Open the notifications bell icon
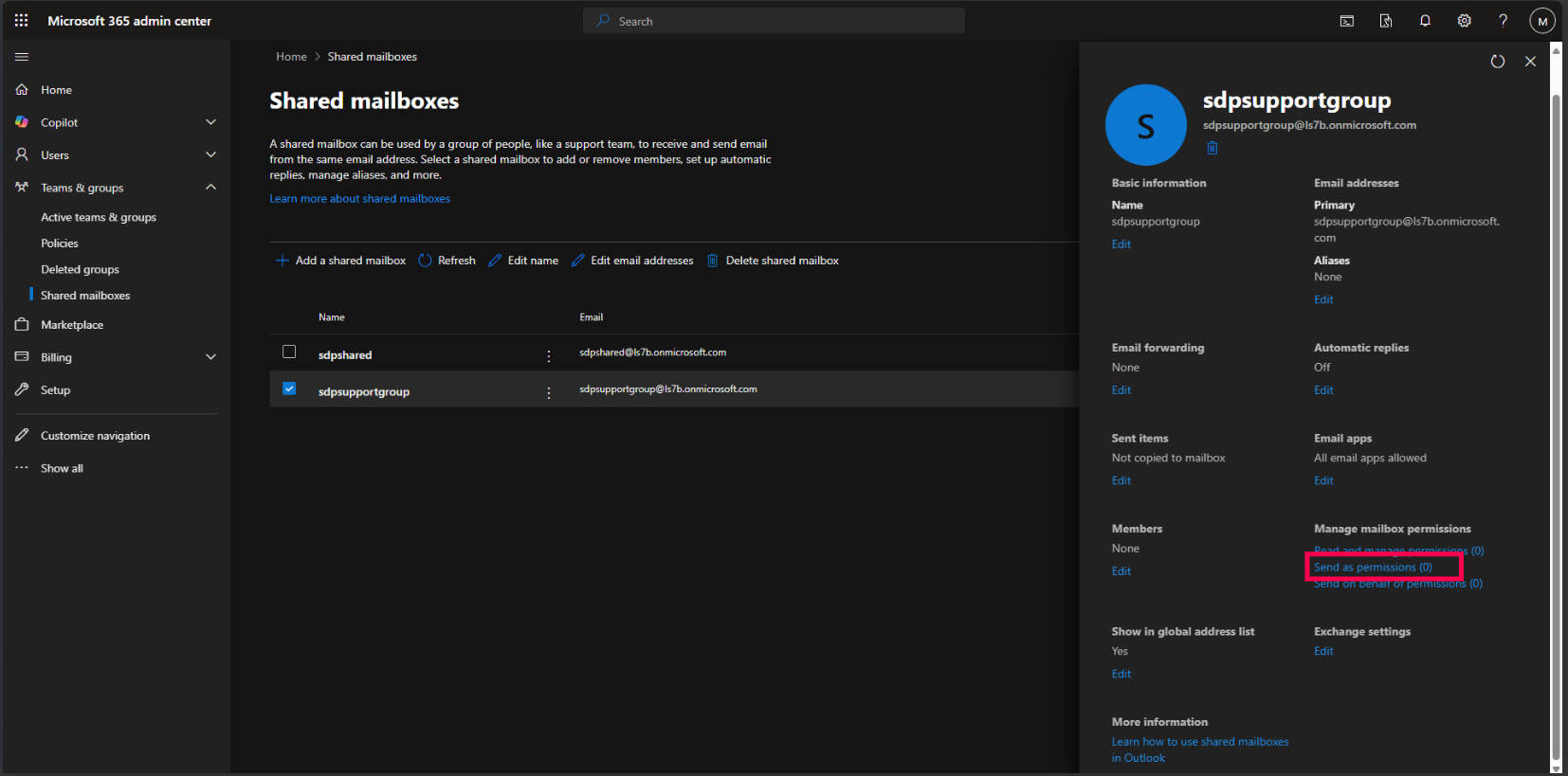 coord(1425,21)
